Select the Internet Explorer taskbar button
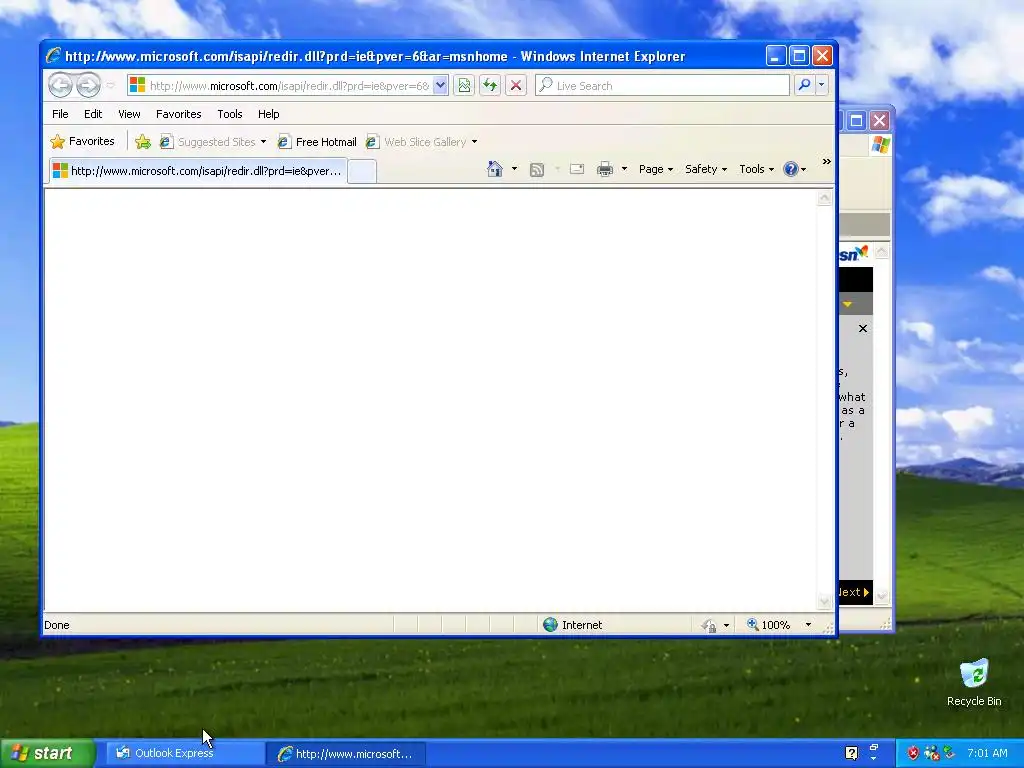 tap(346, 754)
